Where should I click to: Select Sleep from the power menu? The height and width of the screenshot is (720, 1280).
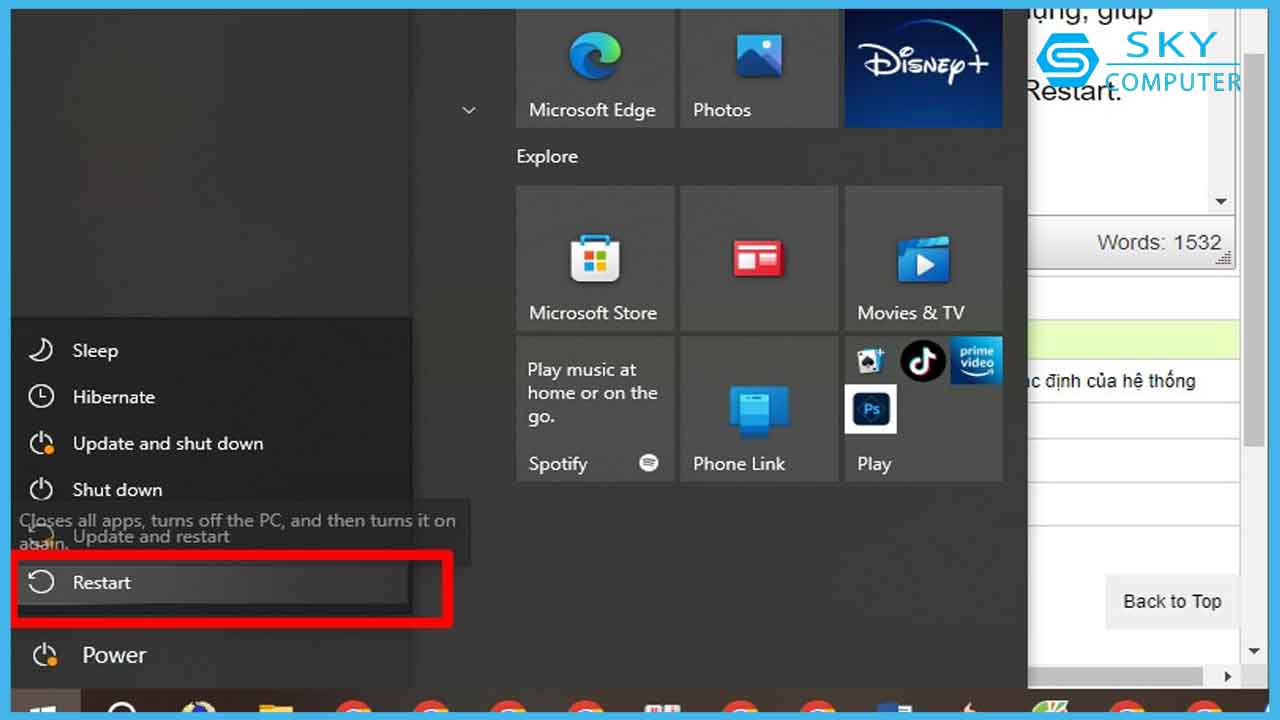click(x=212, y=351)
